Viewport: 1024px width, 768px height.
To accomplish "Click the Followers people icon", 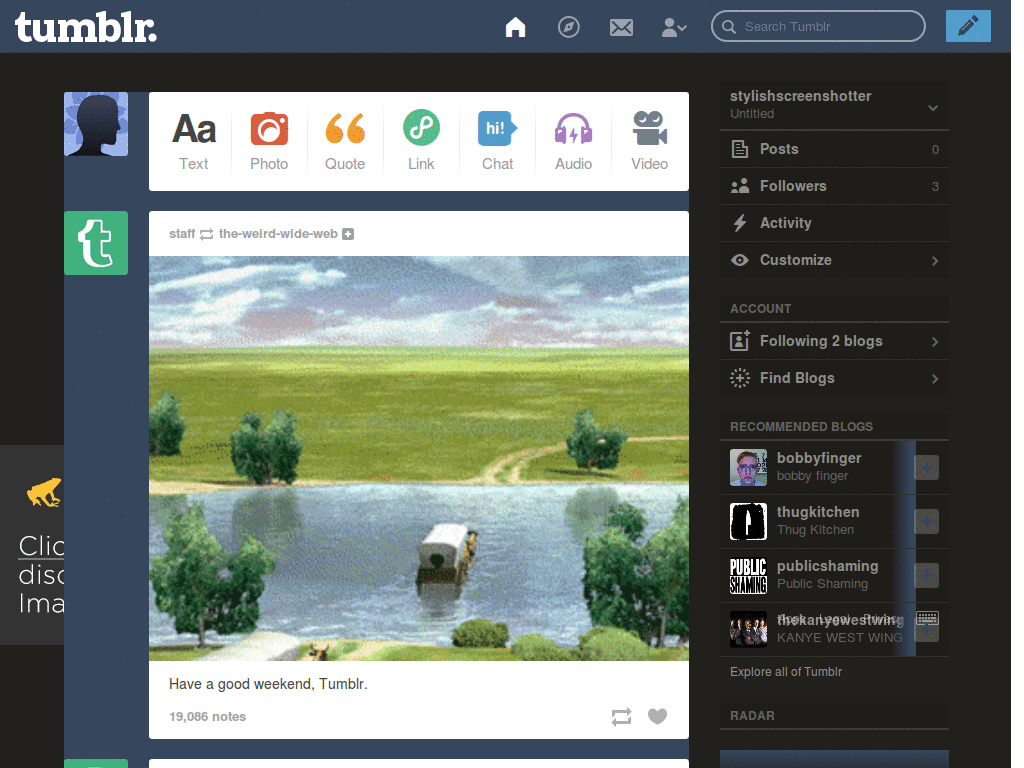I will [739, 186].
